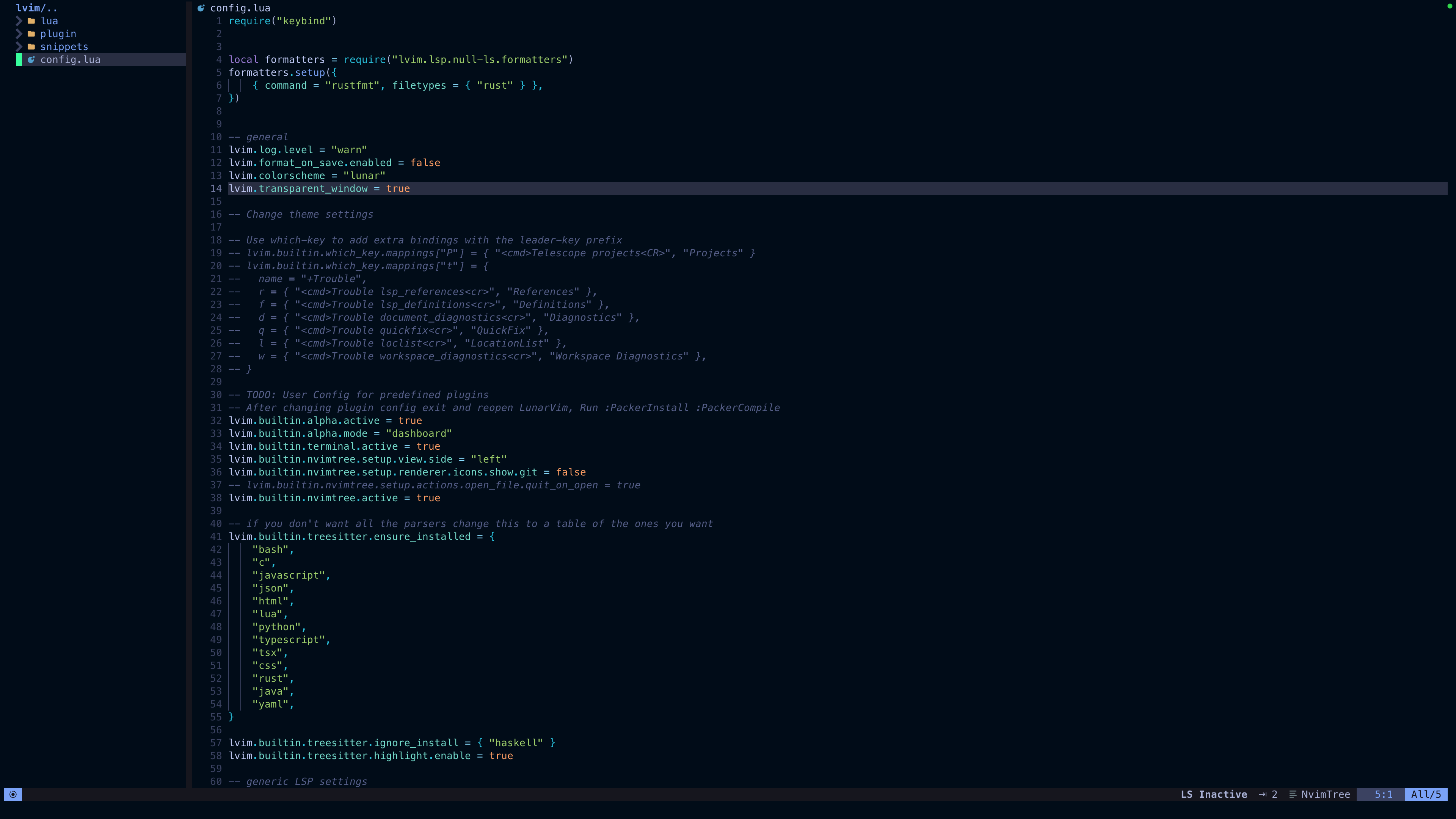Click the lvim.transparent_window = true line
The image size is (1456, 819).
pos(319,188)
